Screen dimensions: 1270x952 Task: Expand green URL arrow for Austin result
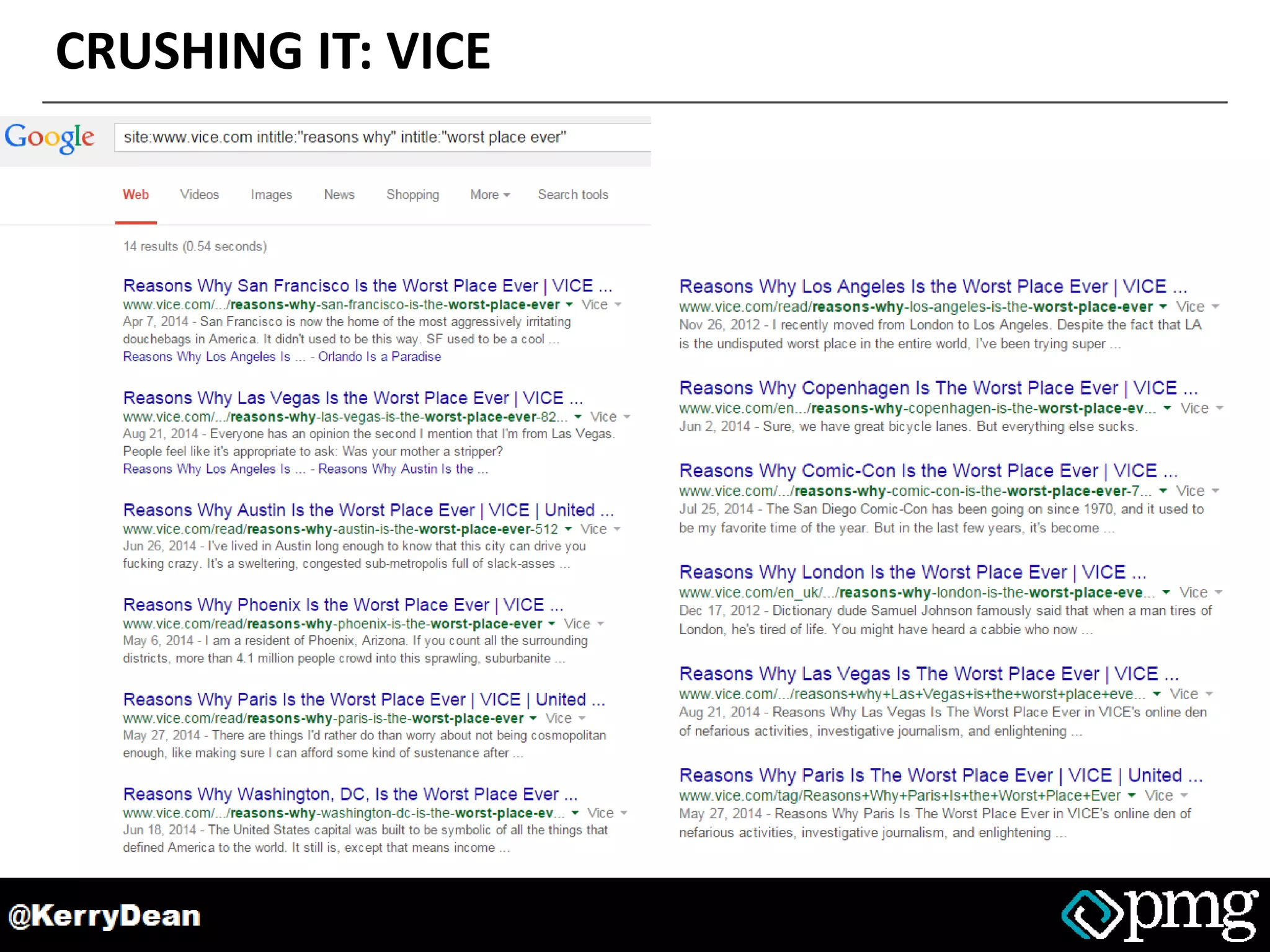click(x=567, y=529)
